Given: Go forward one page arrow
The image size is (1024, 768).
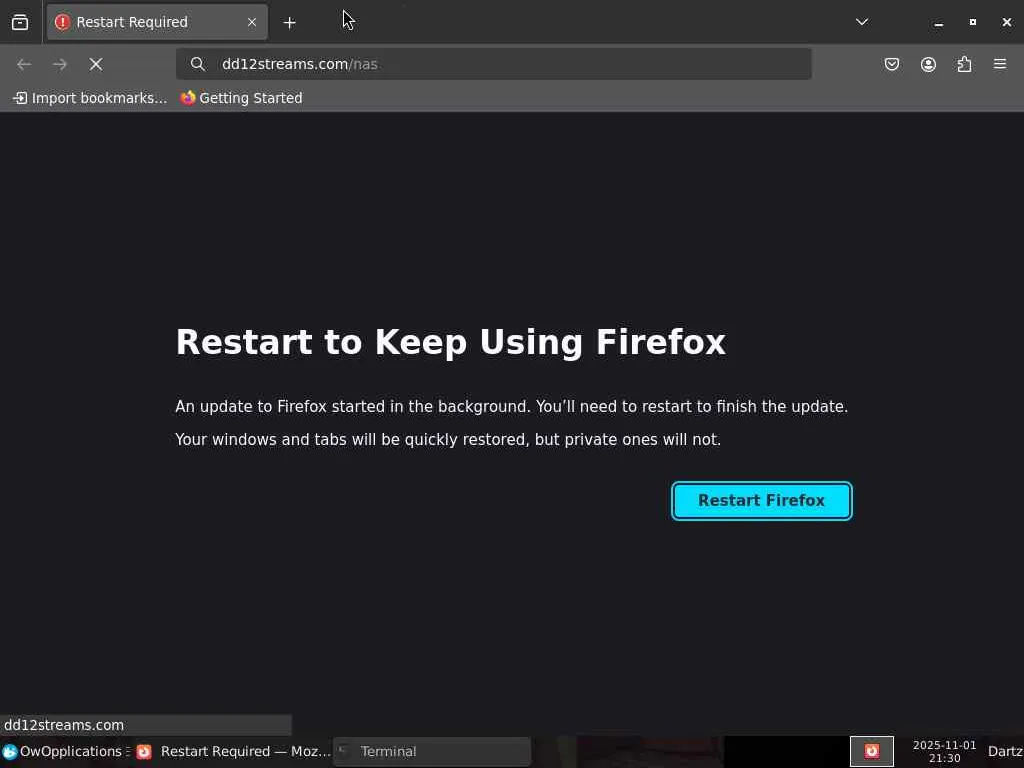Looking at the screenshot, I should click(59, 64).
